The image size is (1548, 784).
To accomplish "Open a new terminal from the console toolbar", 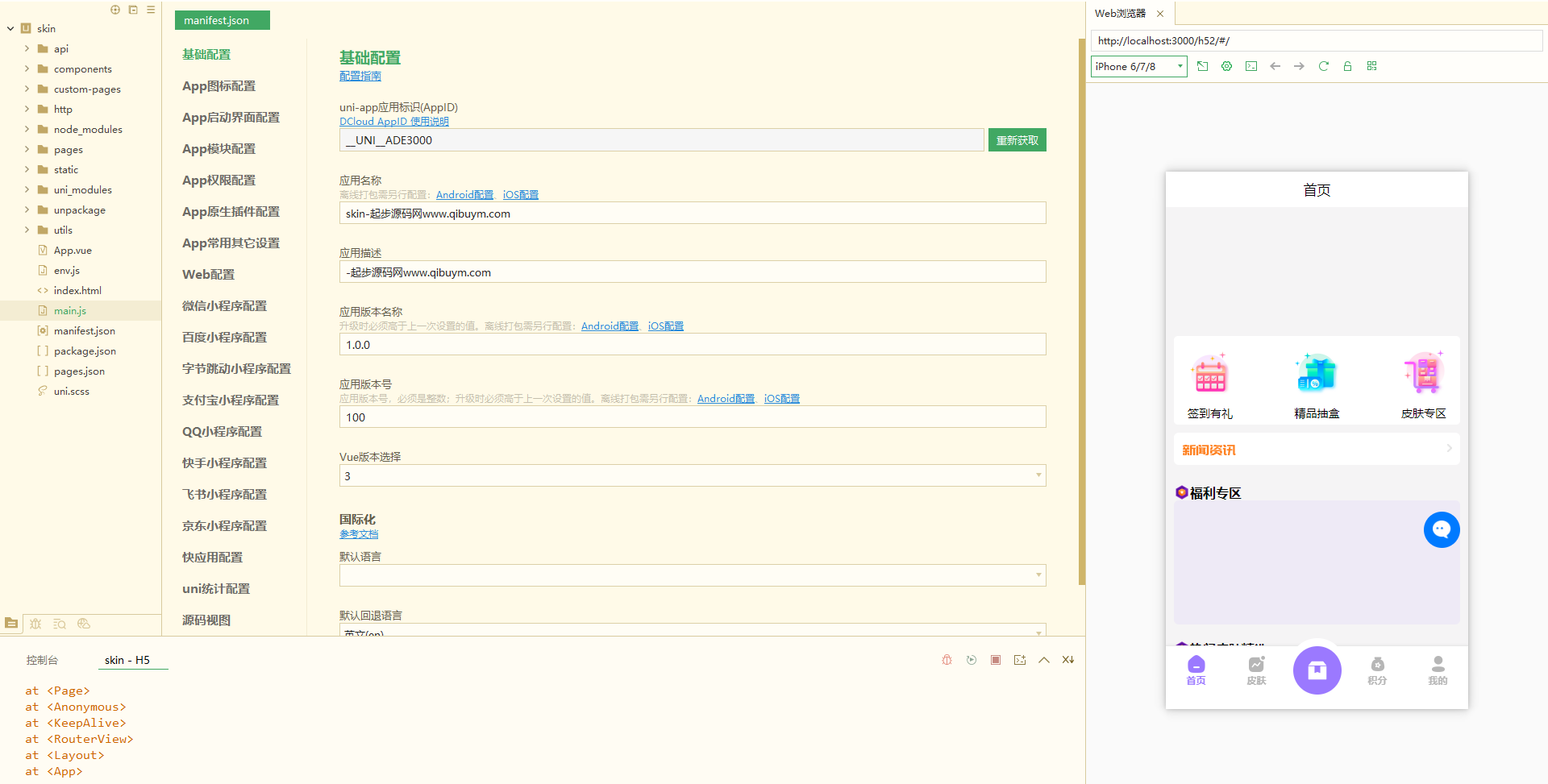I will [x=1020, y=660].
